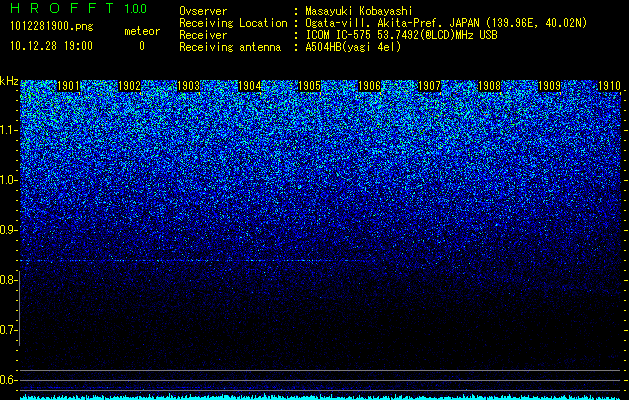Click the Receiver label
The height and width of the screenshot is (400, 629).
pos(203,35)
